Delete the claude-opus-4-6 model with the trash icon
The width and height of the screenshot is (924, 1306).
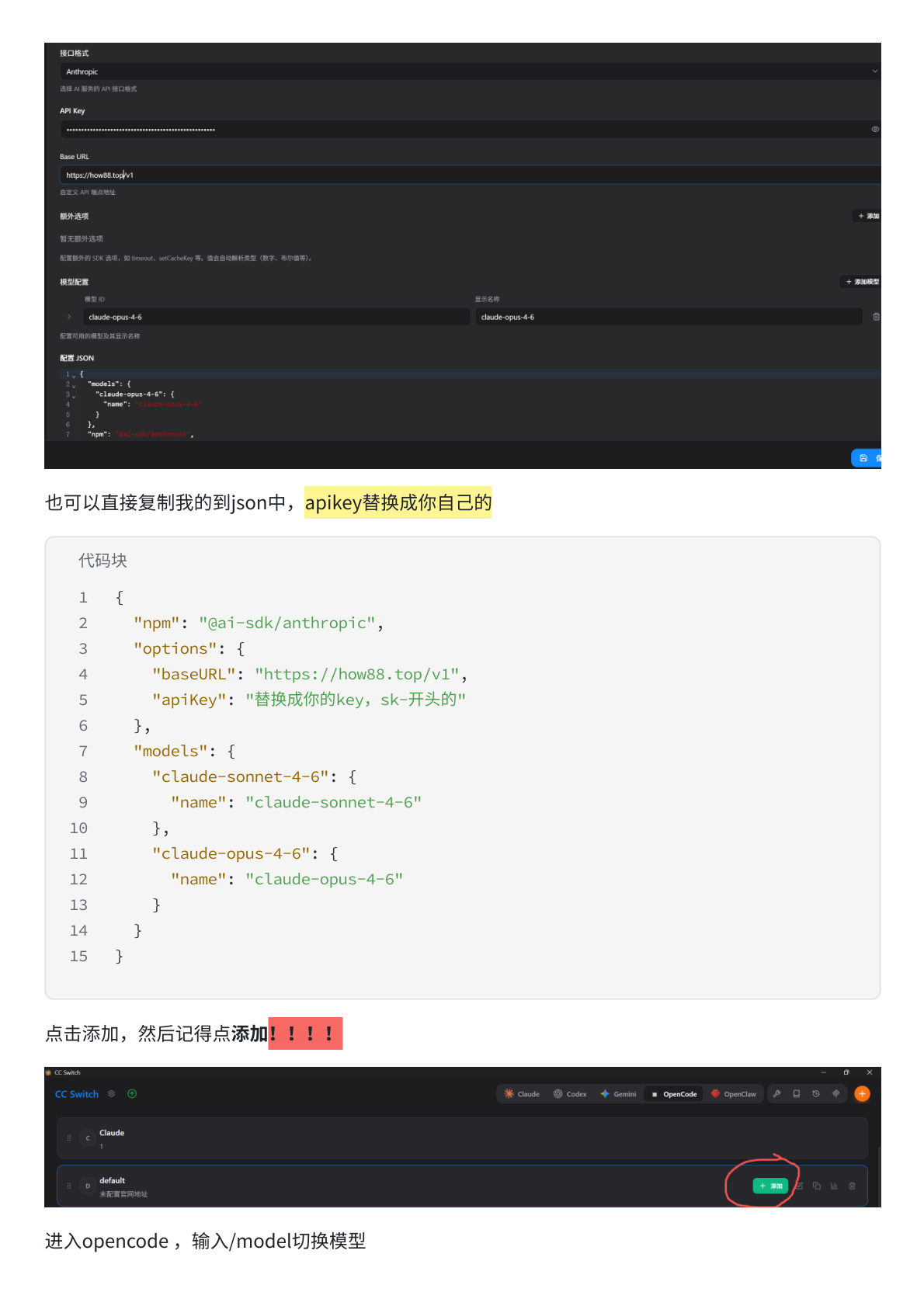coord(876,317)
